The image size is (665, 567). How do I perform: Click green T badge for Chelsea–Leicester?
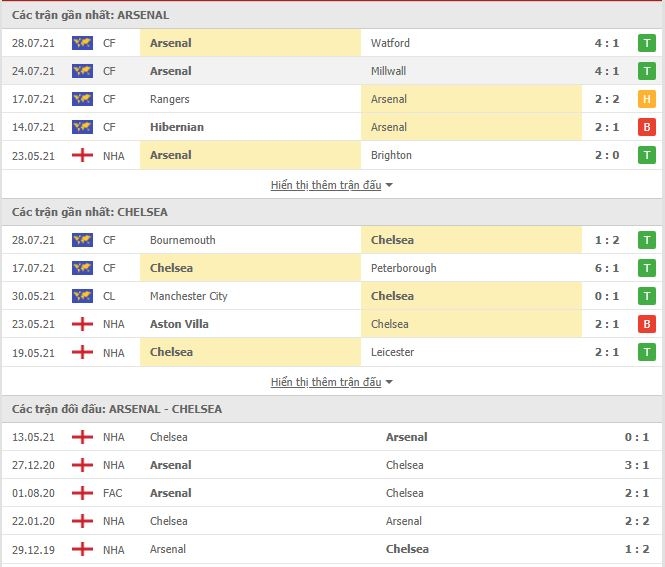click(x=646, y=352)
